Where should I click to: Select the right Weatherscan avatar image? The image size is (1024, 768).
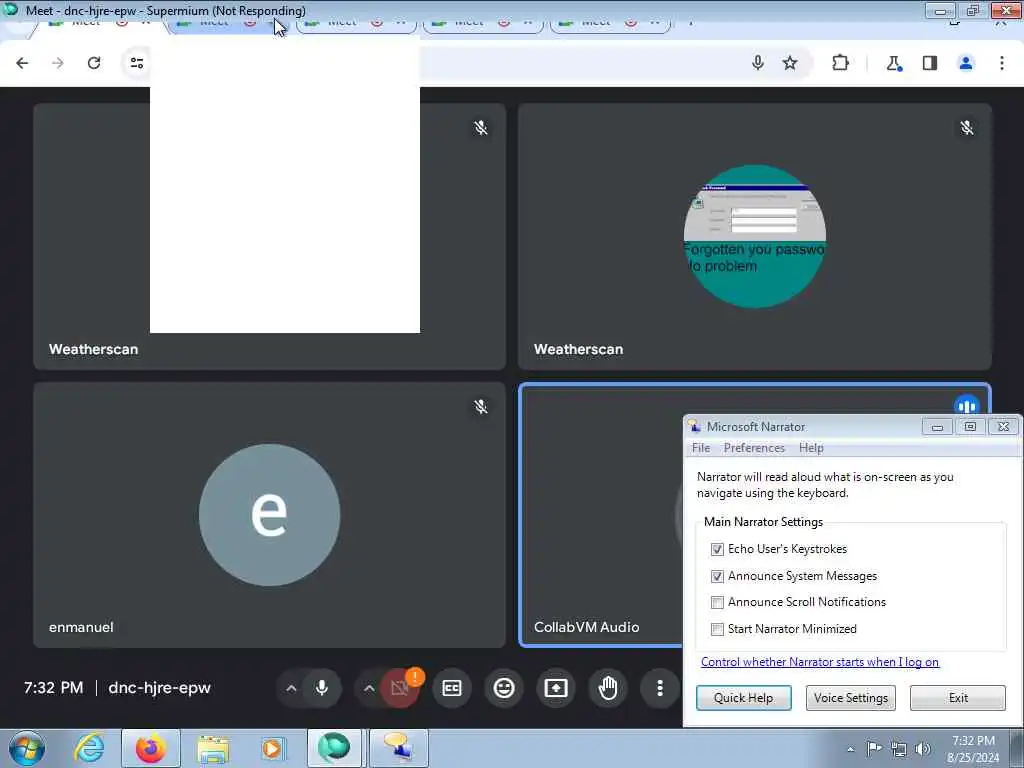point(755,236)
